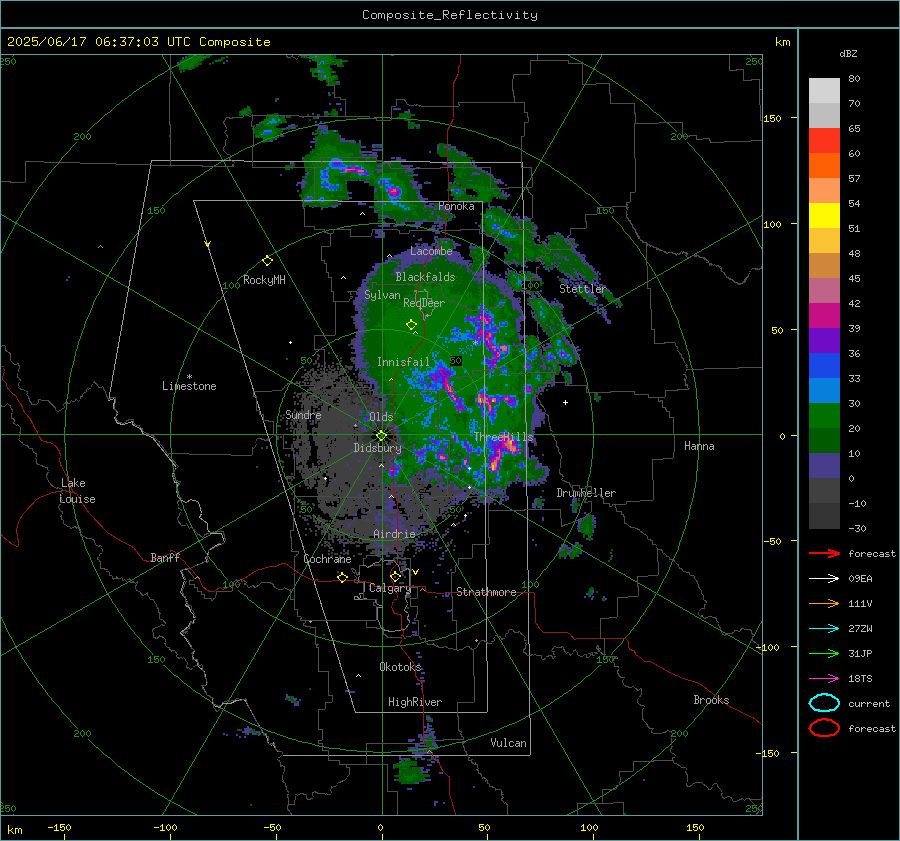This screenshot has height=841, width=900.
Task: Click the yellow radar site diamond at Didsbury
Action: (381, 436)
